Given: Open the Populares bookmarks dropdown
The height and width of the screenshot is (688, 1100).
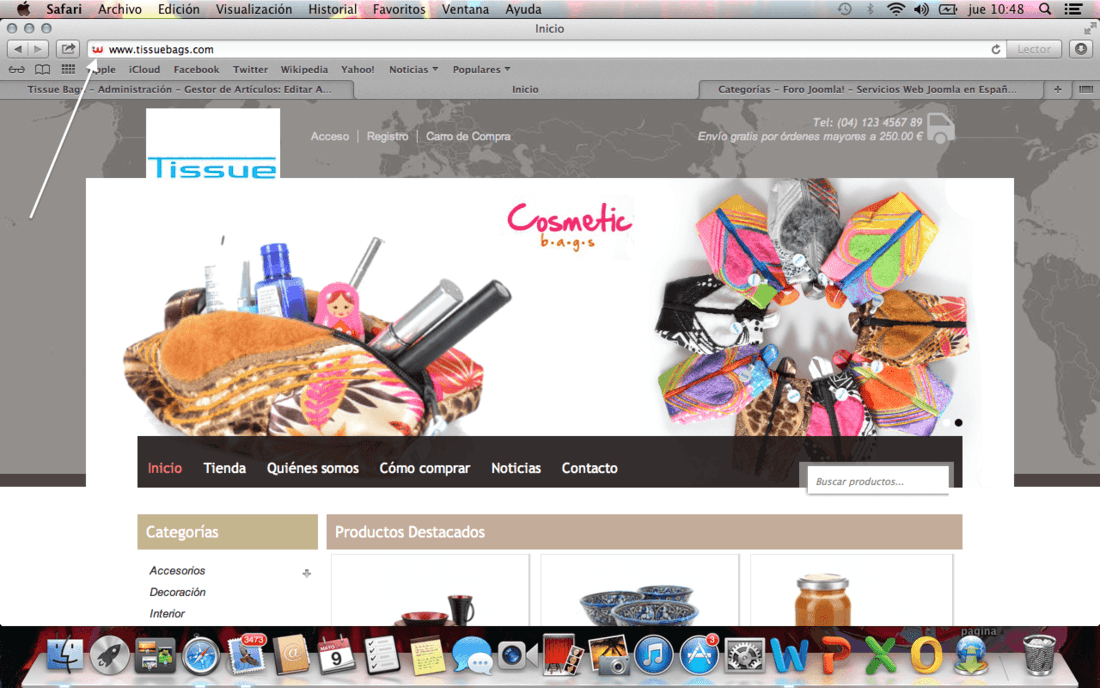Looking at the screenshot, I should click(x=481, y=69).
